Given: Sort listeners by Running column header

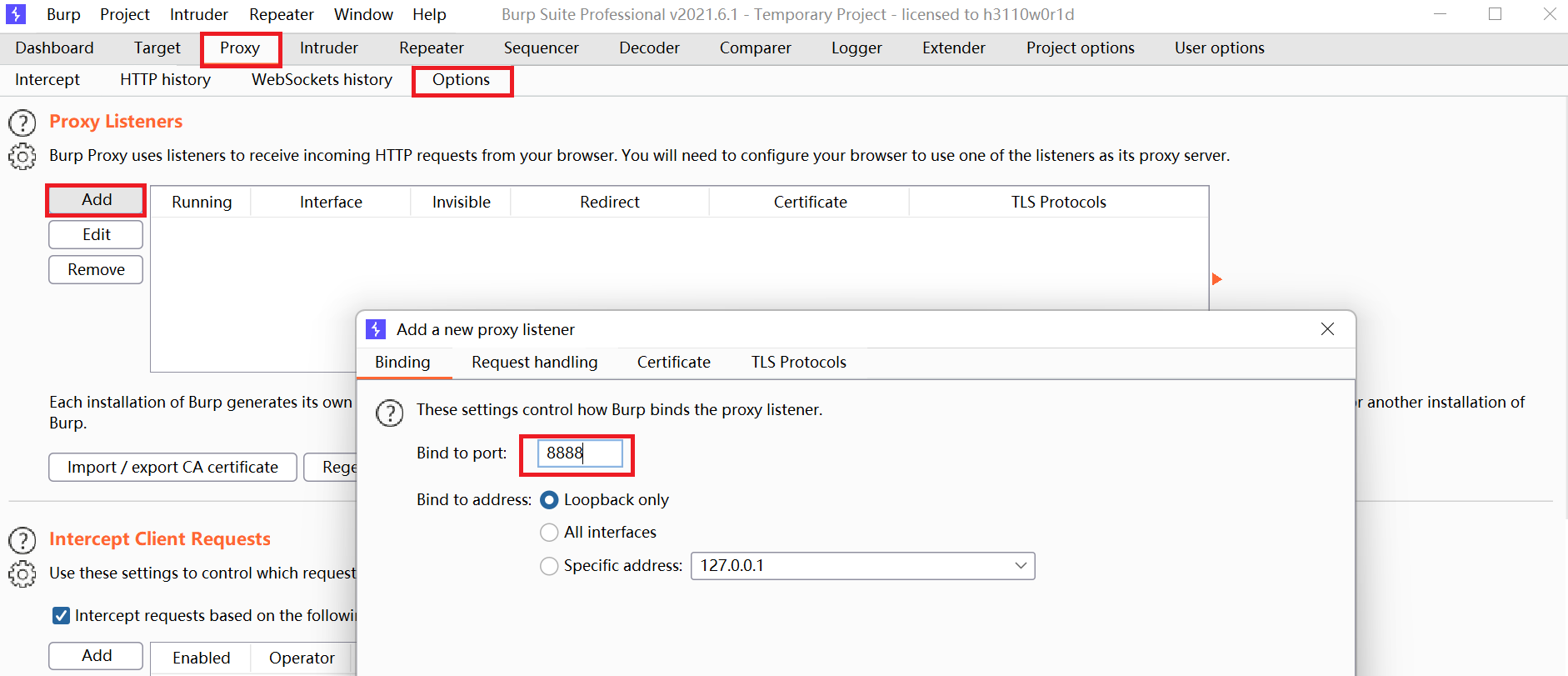Looking at the screenshot, I should tap(202, 203).
